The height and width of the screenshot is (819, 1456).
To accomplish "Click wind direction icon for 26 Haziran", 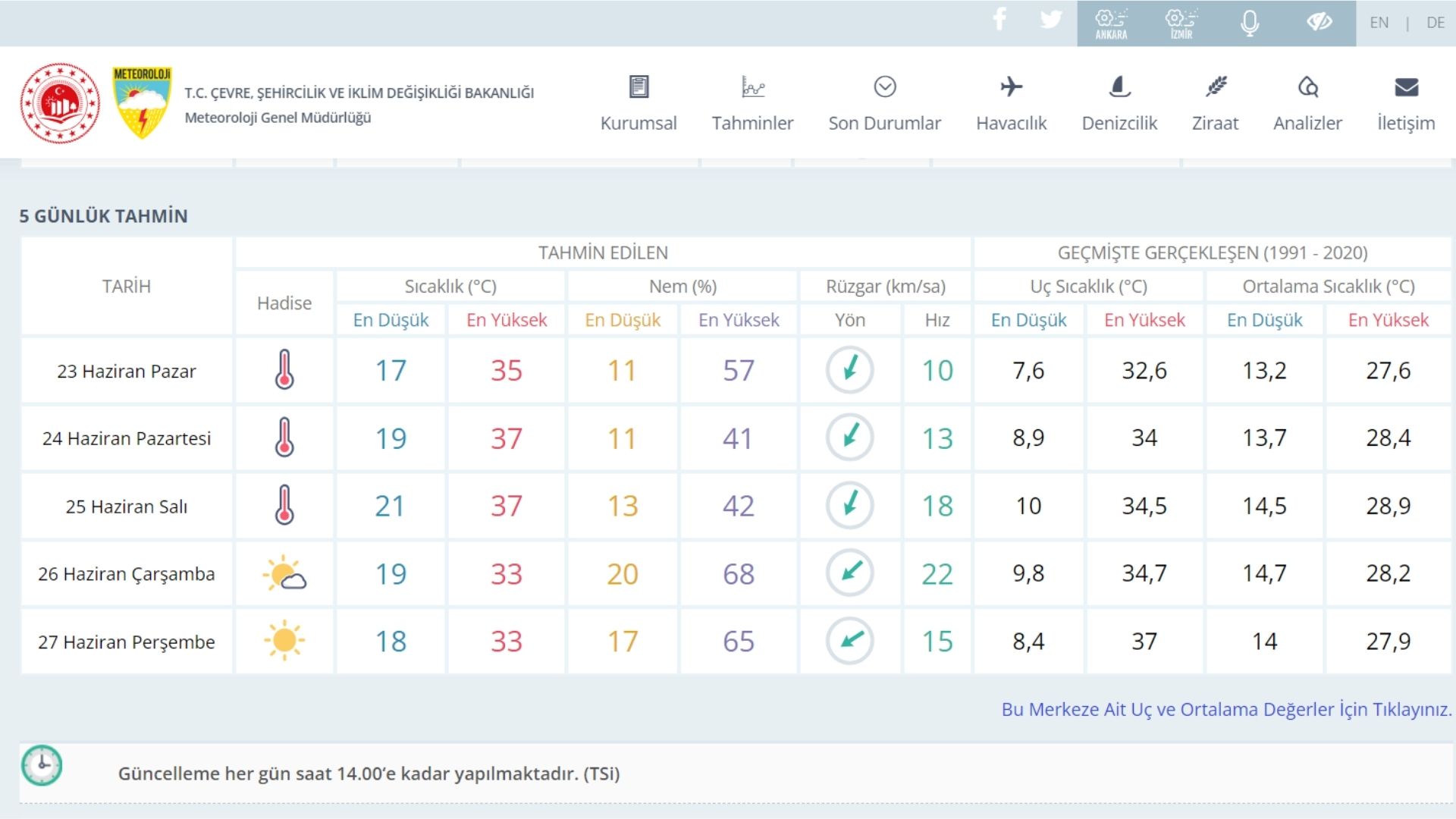I will [849, 573].
